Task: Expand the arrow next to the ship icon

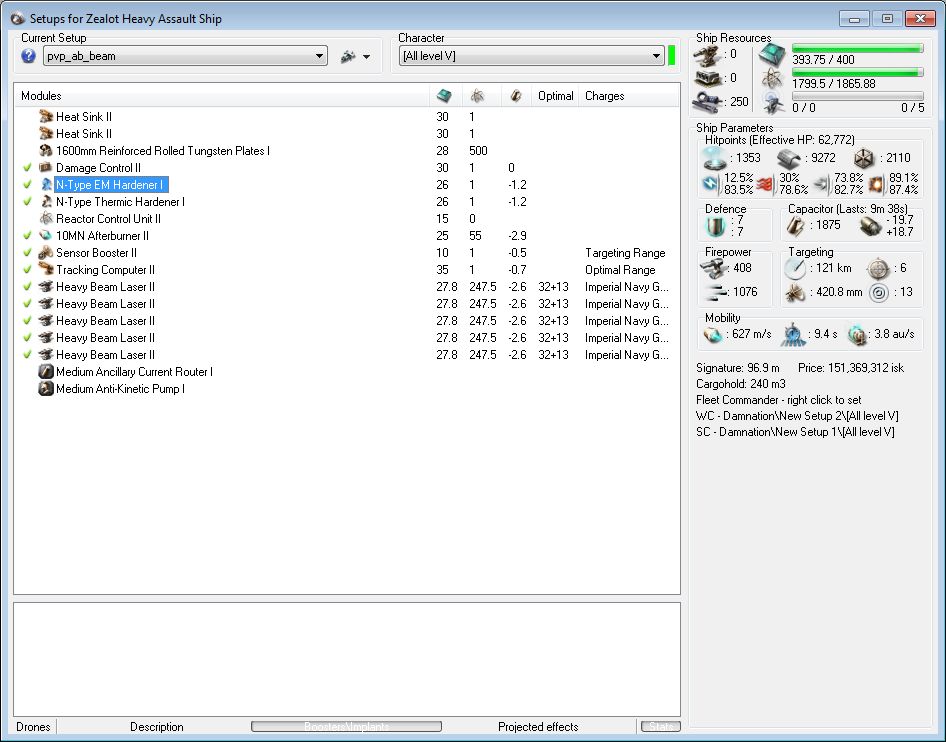Action: pos(366,57)
